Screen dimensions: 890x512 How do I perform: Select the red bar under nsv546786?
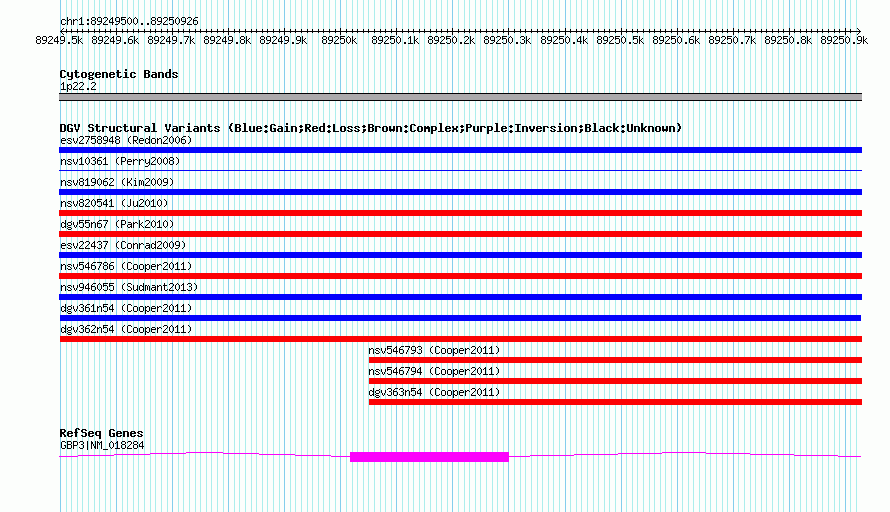tap(460, 276)
